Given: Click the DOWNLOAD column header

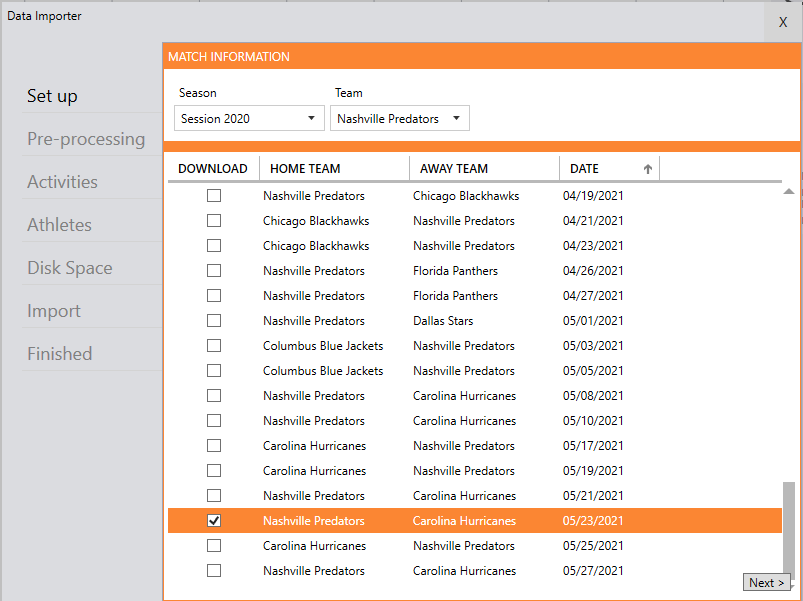Looking at the screenshot, I should point(213,168).
